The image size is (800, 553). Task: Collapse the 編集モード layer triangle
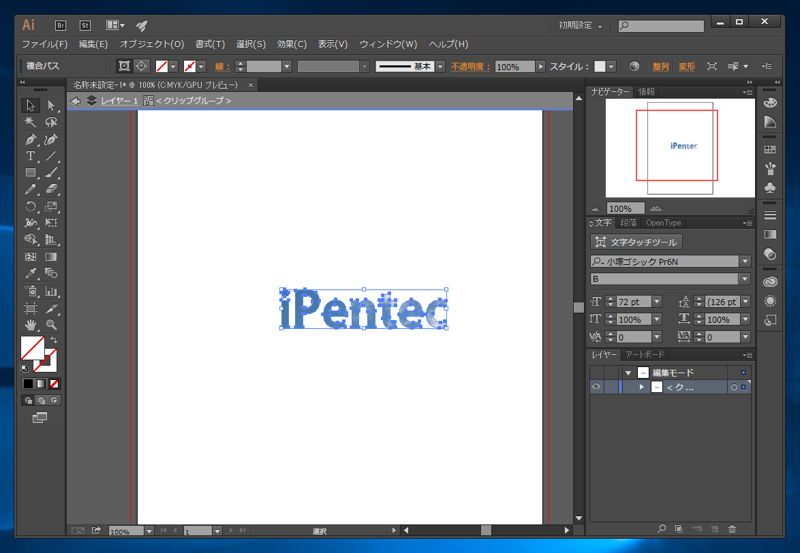coord(628,373)
